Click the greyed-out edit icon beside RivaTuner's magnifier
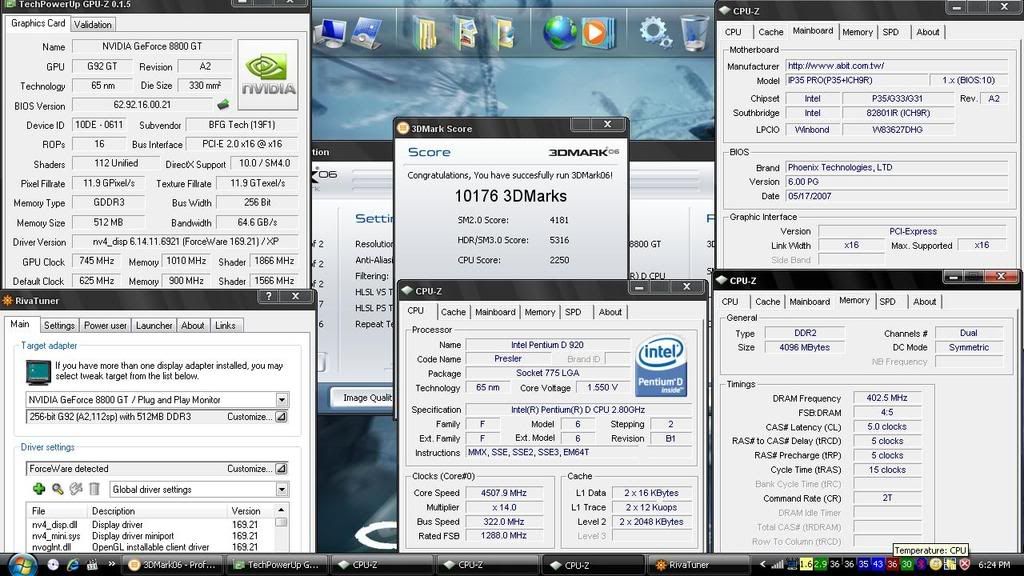The image size is (1024, 576). click(x=76, y=489)
